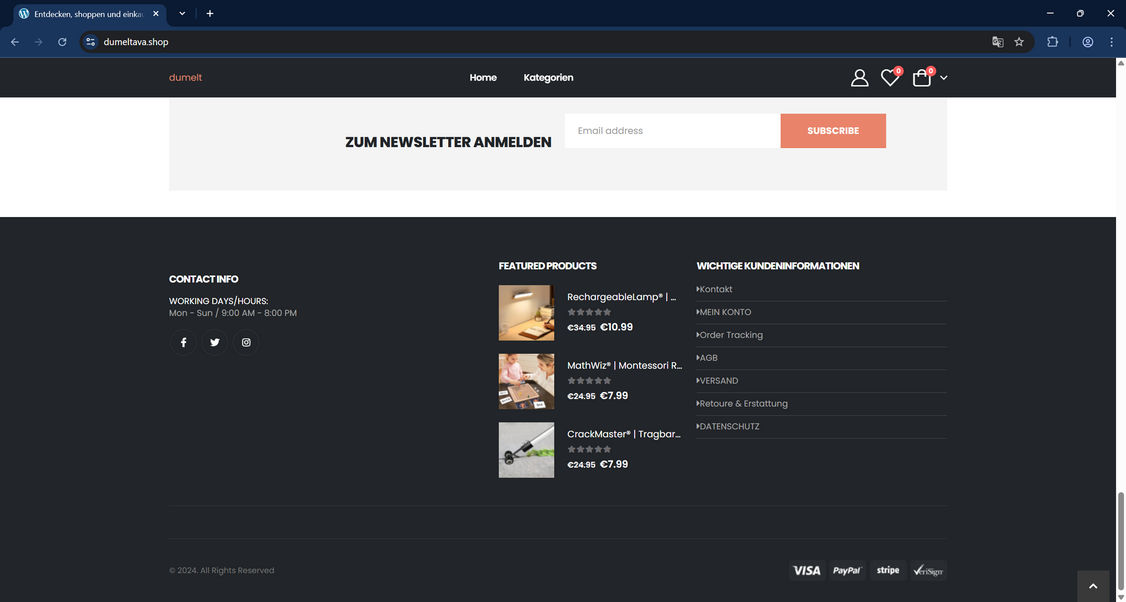Visit the Facebook social icon

click(x=183, y=342)
